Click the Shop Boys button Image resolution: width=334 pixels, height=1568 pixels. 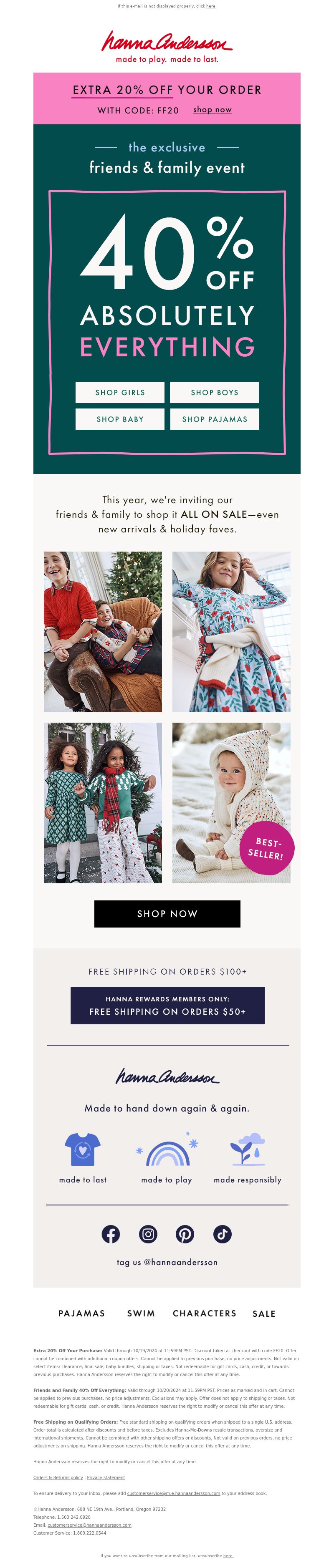(215, 393)
